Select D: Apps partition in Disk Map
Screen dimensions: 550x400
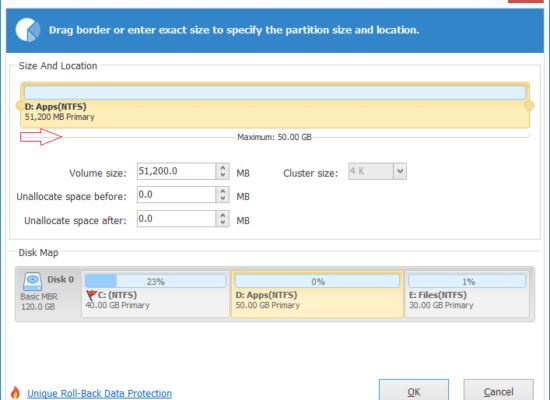click(x=317, y=294)
